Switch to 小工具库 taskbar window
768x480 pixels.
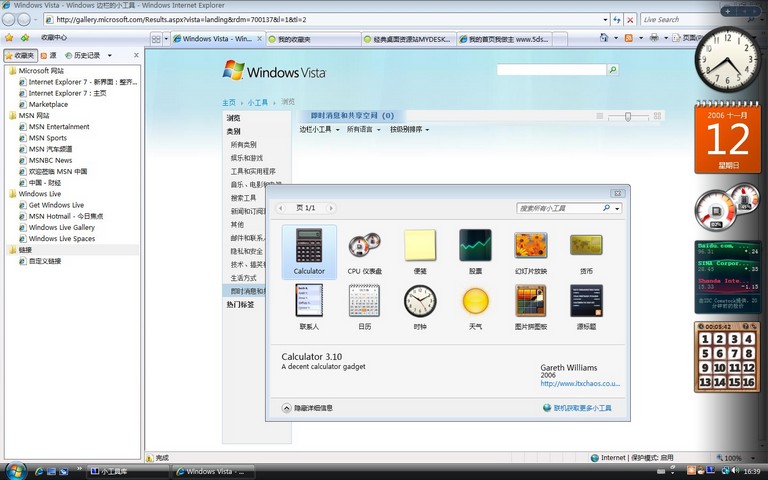(127, 471)
